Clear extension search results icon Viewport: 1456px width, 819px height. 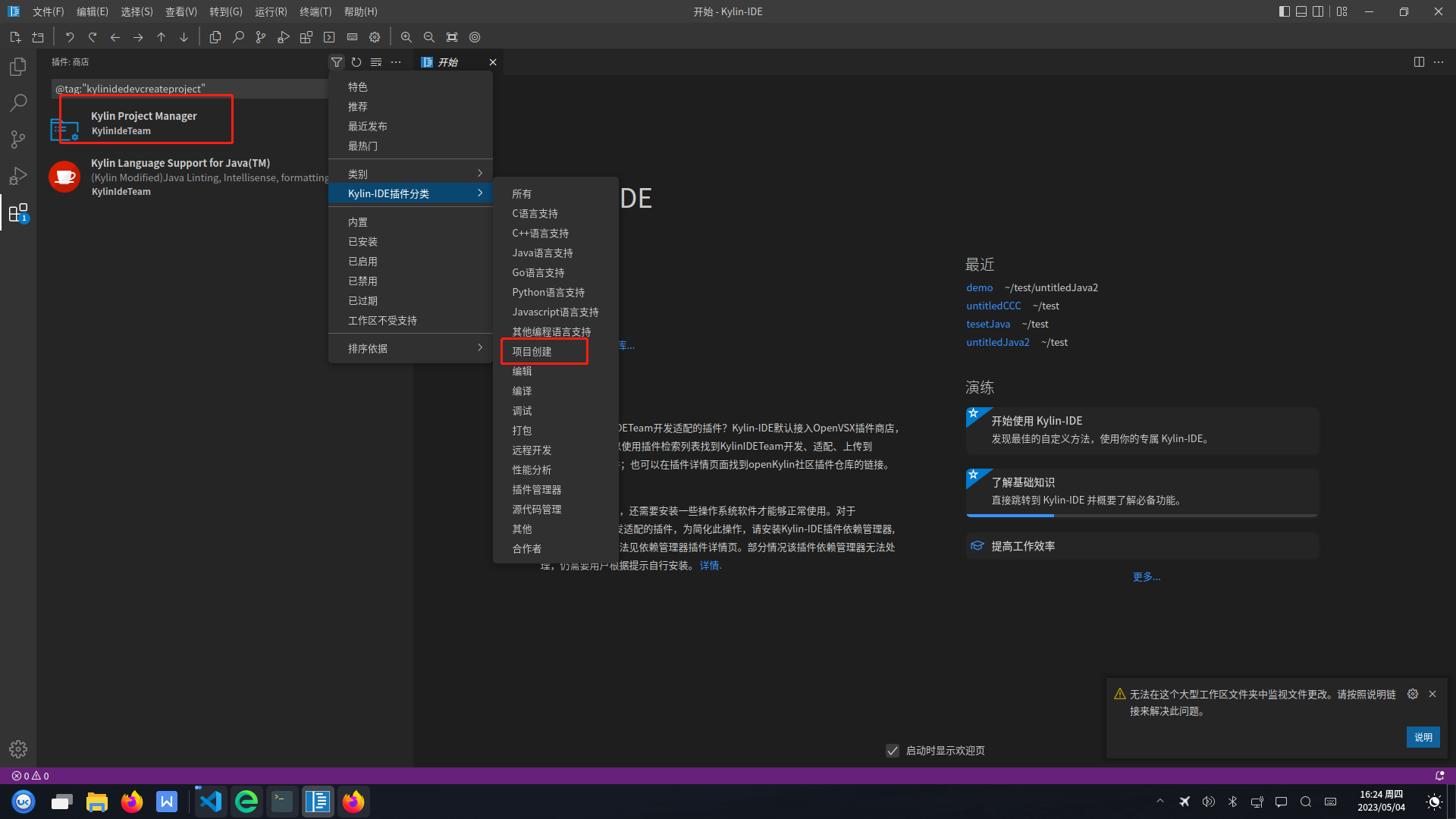[376, 62]
